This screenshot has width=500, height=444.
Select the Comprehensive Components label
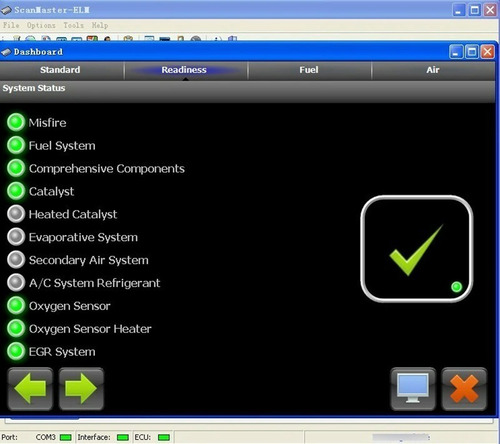coord(107,169)
